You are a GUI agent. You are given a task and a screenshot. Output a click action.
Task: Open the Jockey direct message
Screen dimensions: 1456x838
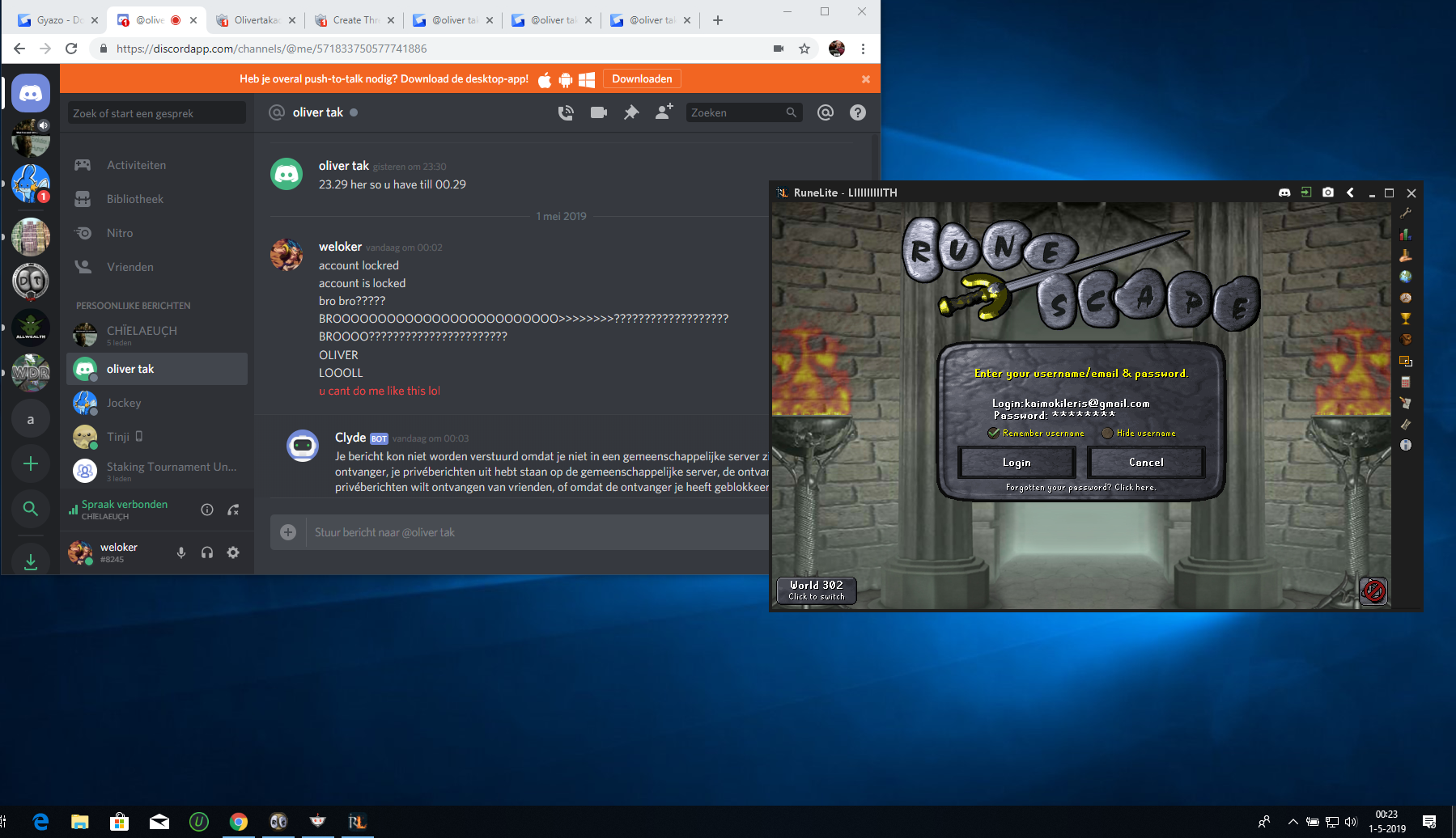pos(157,403)
